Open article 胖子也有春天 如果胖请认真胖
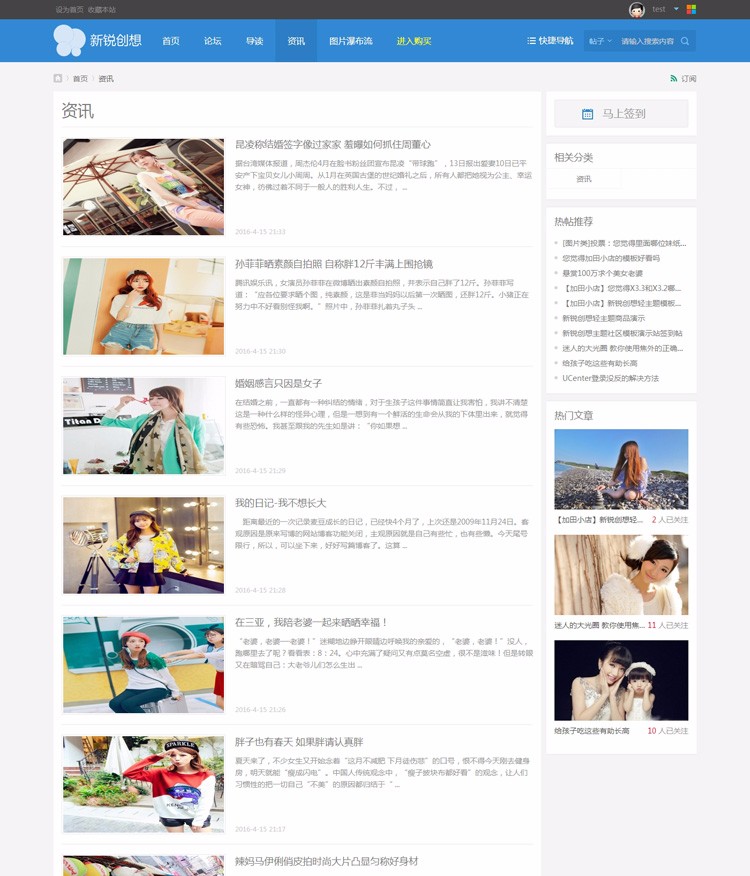This screenshot has width=750, height=876. click(x=299, y=742)
